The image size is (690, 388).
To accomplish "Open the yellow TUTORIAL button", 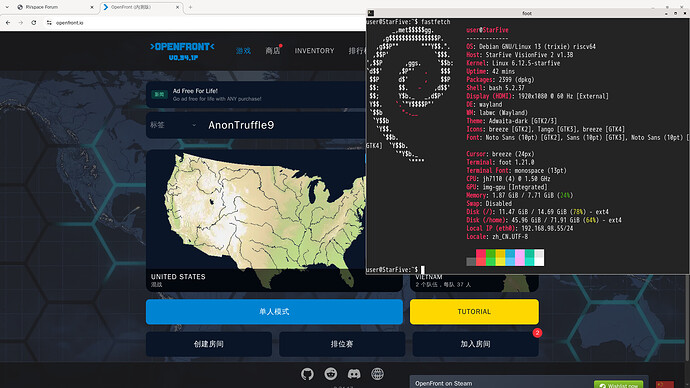I will point(474,311).
